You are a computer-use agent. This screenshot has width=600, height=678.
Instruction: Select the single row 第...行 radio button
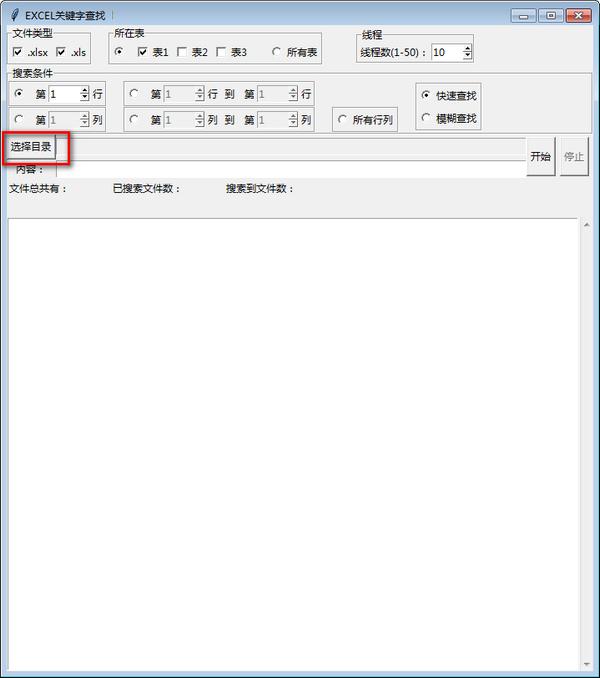[19, 93]
